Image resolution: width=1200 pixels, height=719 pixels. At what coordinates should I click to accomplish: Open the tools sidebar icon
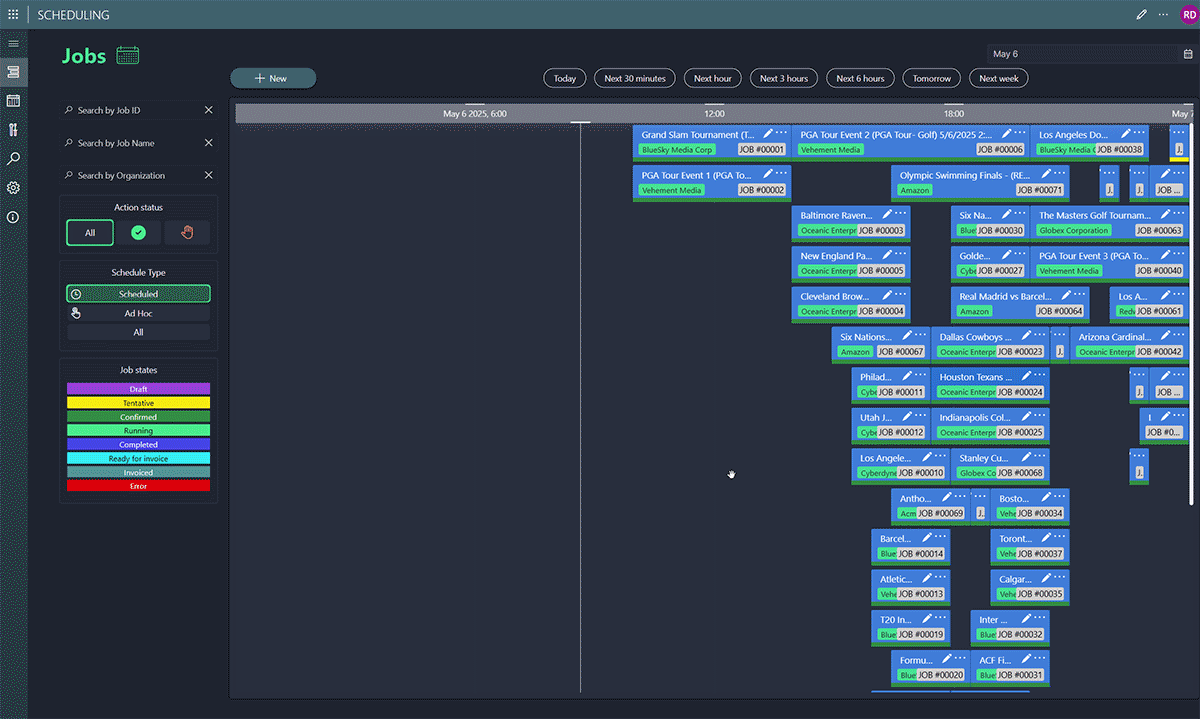[13, 130]
